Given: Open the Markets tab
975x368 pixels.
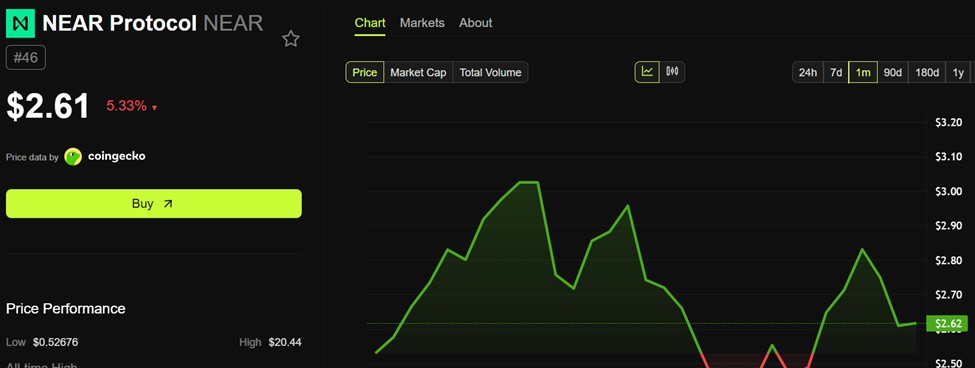Looking at the screenshot, I should click(x=422, y=23).
